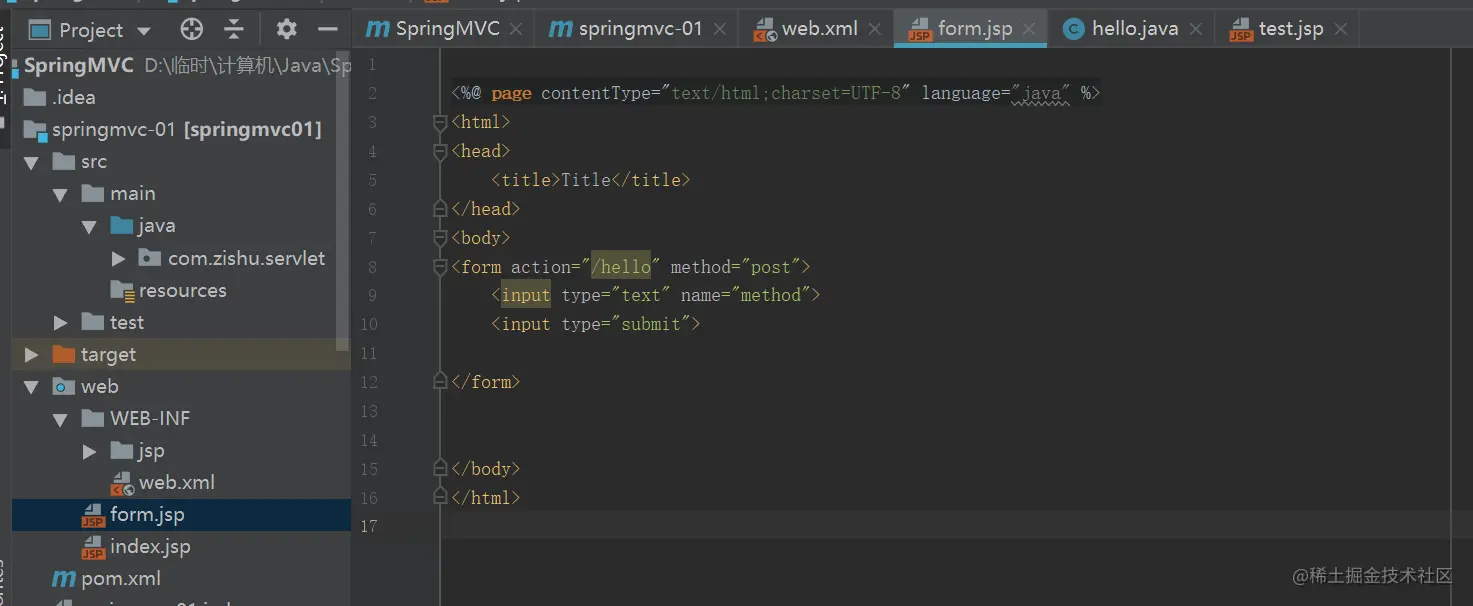This screenshot has height=606, width=1473.
Task: Click the target folder icon
Action: (x=63, y=354)
